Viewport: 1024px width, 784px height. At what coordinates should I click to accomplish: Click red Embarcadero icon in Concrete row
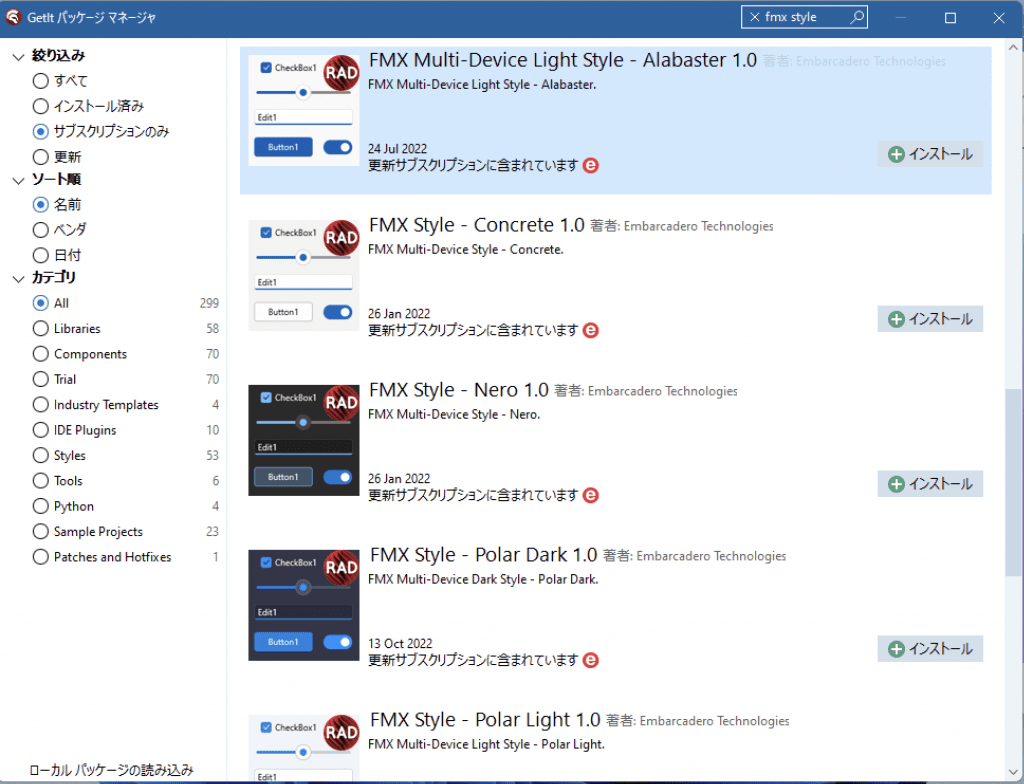click(x=590, y=331)
